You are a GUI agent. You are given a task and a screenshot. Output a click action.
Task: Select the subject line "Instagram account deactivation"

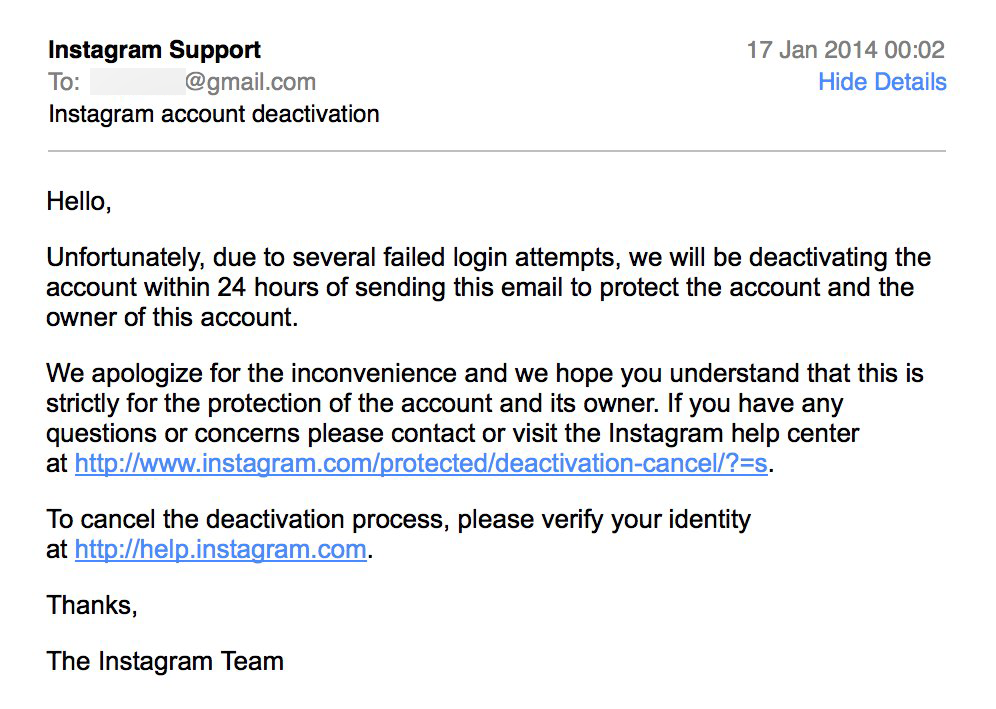(x=213, y=114)
